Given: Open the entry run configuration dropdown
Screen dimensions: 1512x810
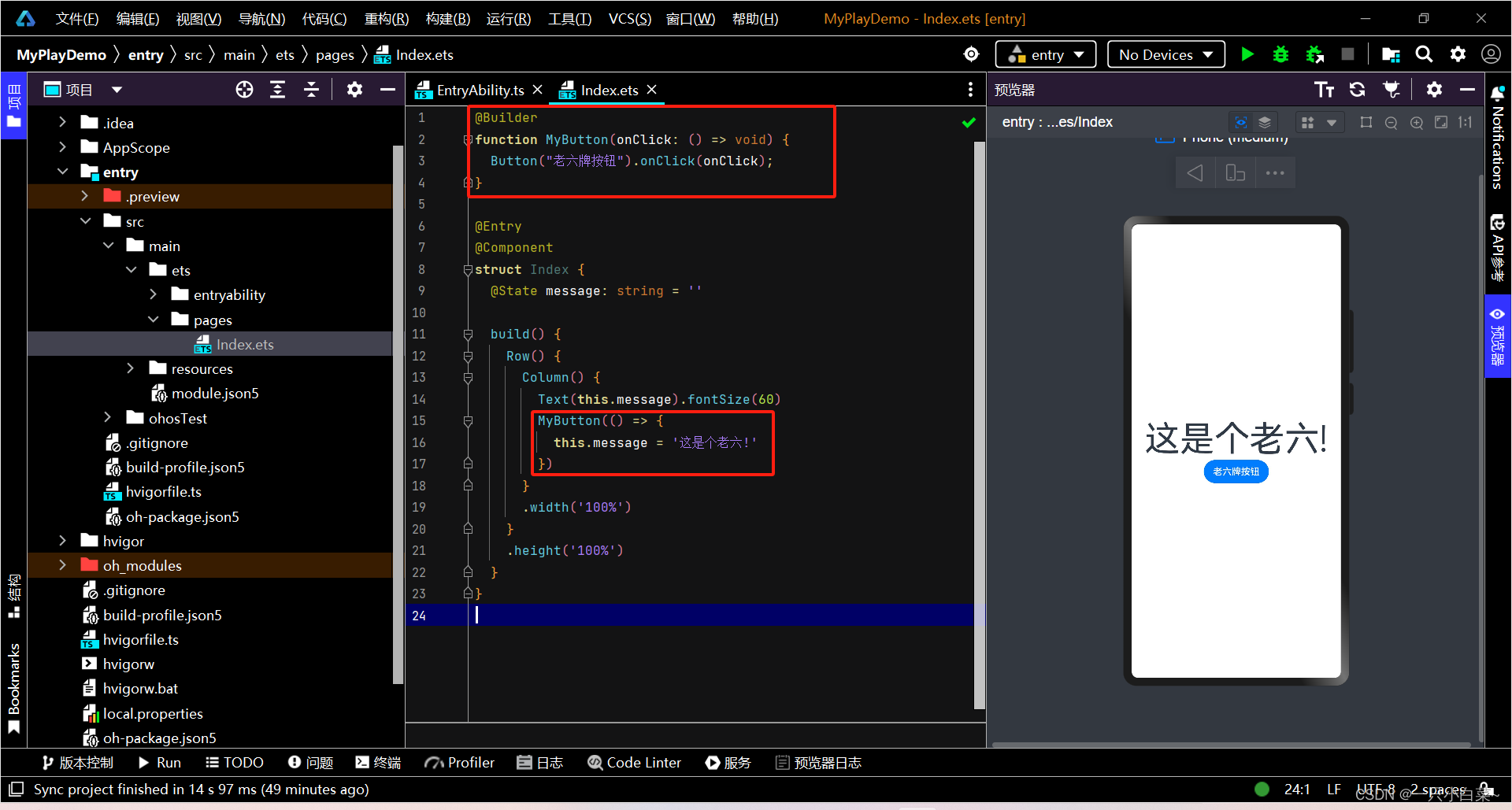Looking at the screenshot, I should 1046,54.
